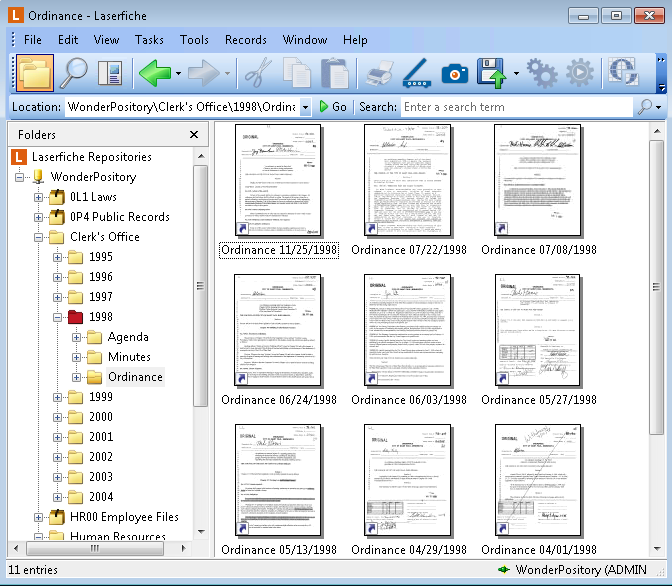The width and height of the screenshot is (672, 586).
Task: Select the Ordinance 05/13/1998 thumbnail
Action: click(x=279, y=480)
